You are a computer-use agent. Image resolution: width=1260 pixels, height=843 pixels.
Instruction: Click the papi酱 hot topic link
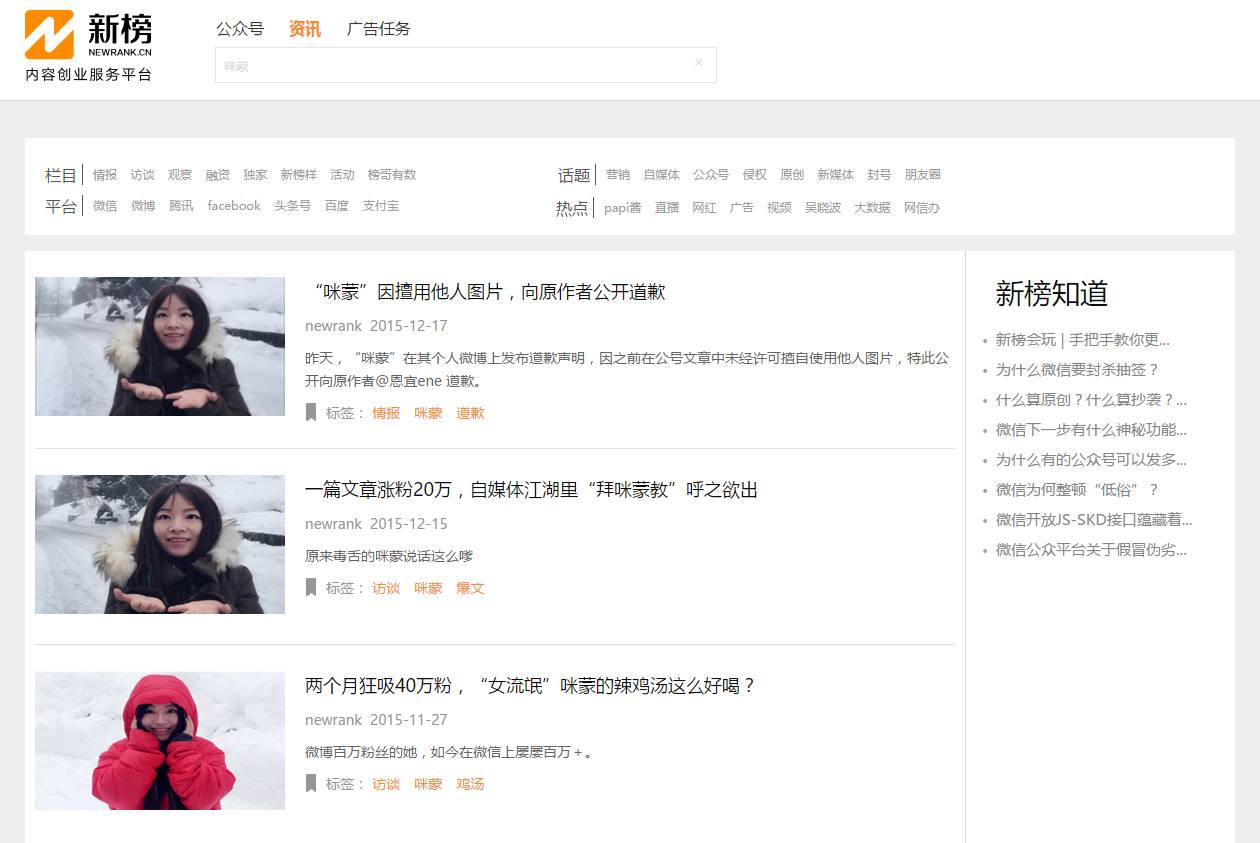point(622,208)
